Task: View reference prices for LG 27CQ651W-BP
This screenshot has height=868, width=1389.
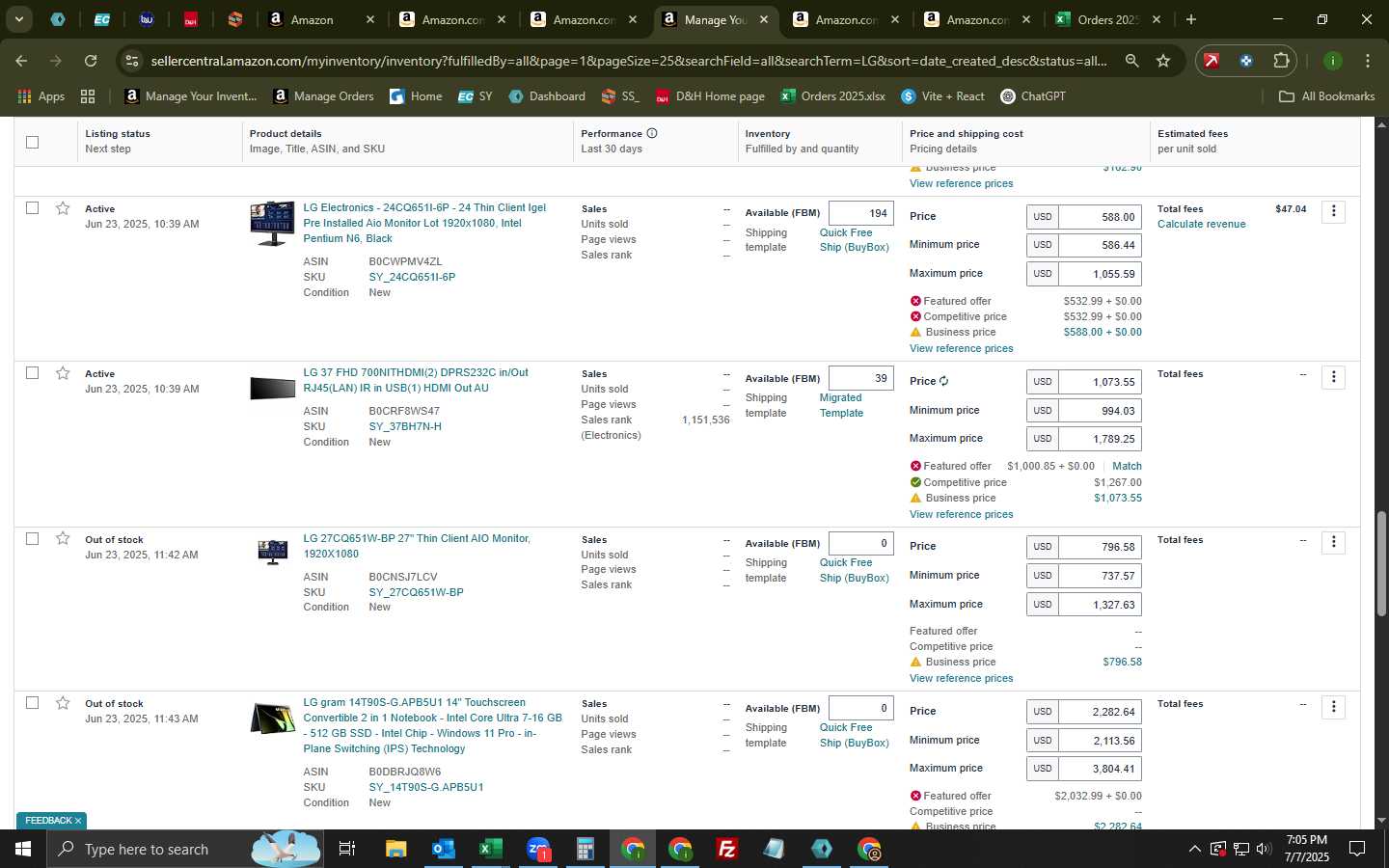Action: pos(961,678)
